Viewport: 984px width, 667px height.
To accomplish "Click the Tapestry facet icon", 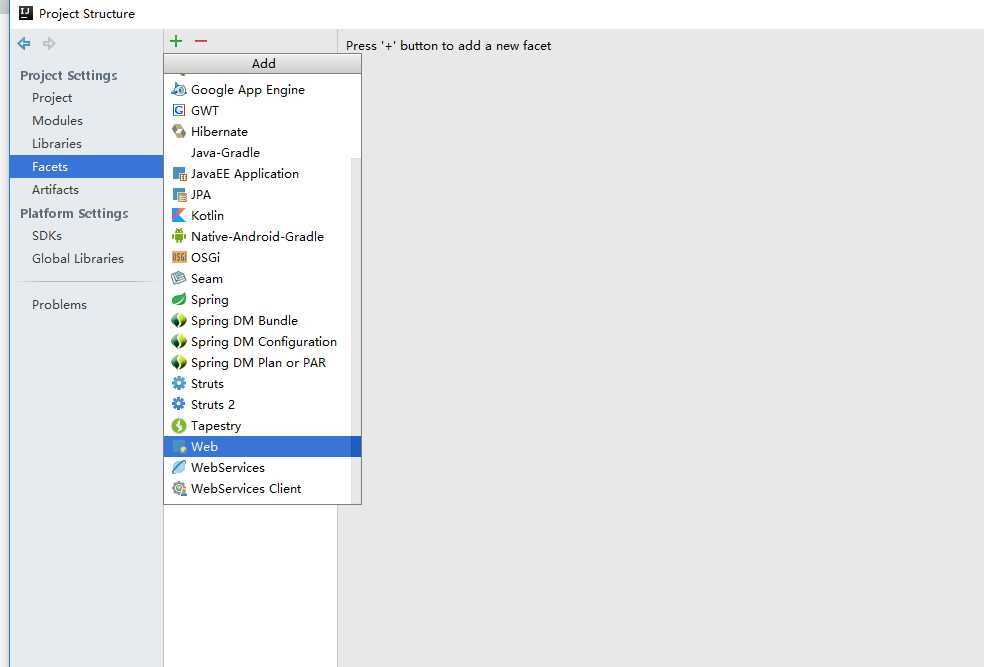I will click(x=179, y=425).
